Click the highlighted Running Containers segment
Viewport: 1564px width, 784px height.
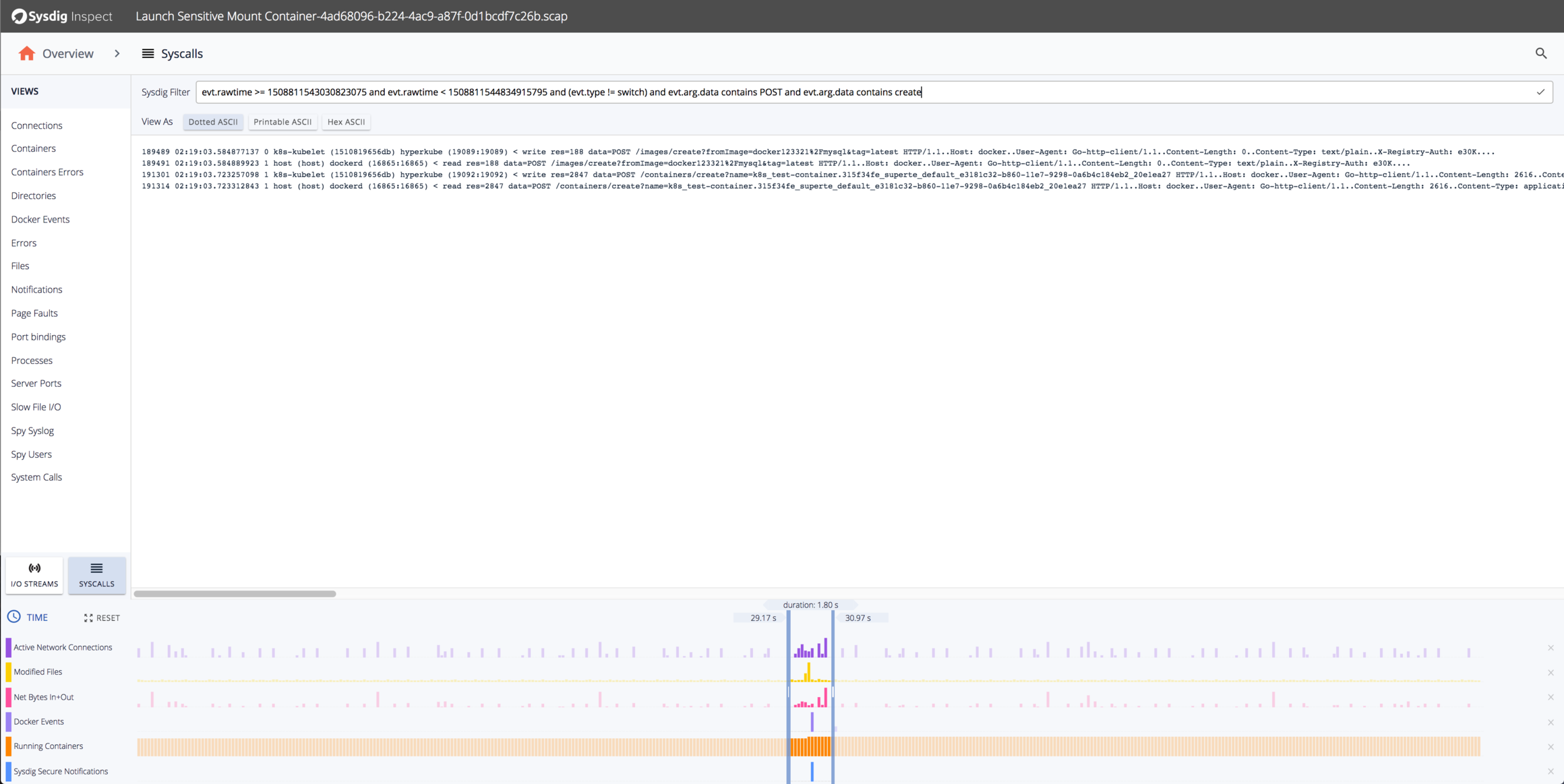coord(810,746)
